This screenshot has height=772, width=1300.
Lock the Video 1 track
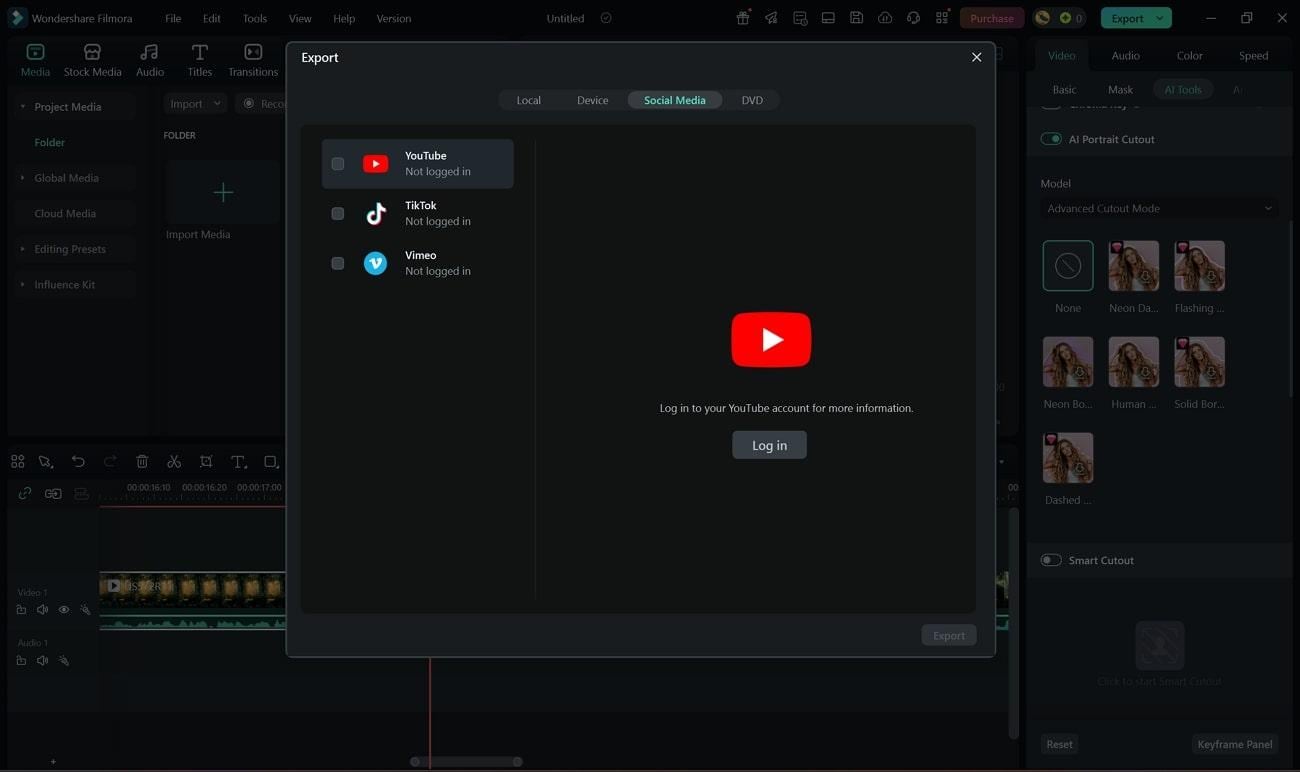(21, 609)
